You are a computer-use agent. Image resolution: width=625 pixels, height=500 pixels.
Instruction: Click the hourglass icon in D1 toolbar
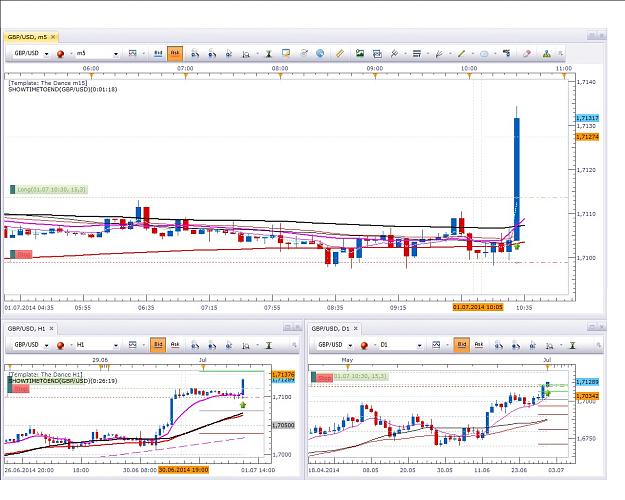pyautogui.click(x=572, y=345)
